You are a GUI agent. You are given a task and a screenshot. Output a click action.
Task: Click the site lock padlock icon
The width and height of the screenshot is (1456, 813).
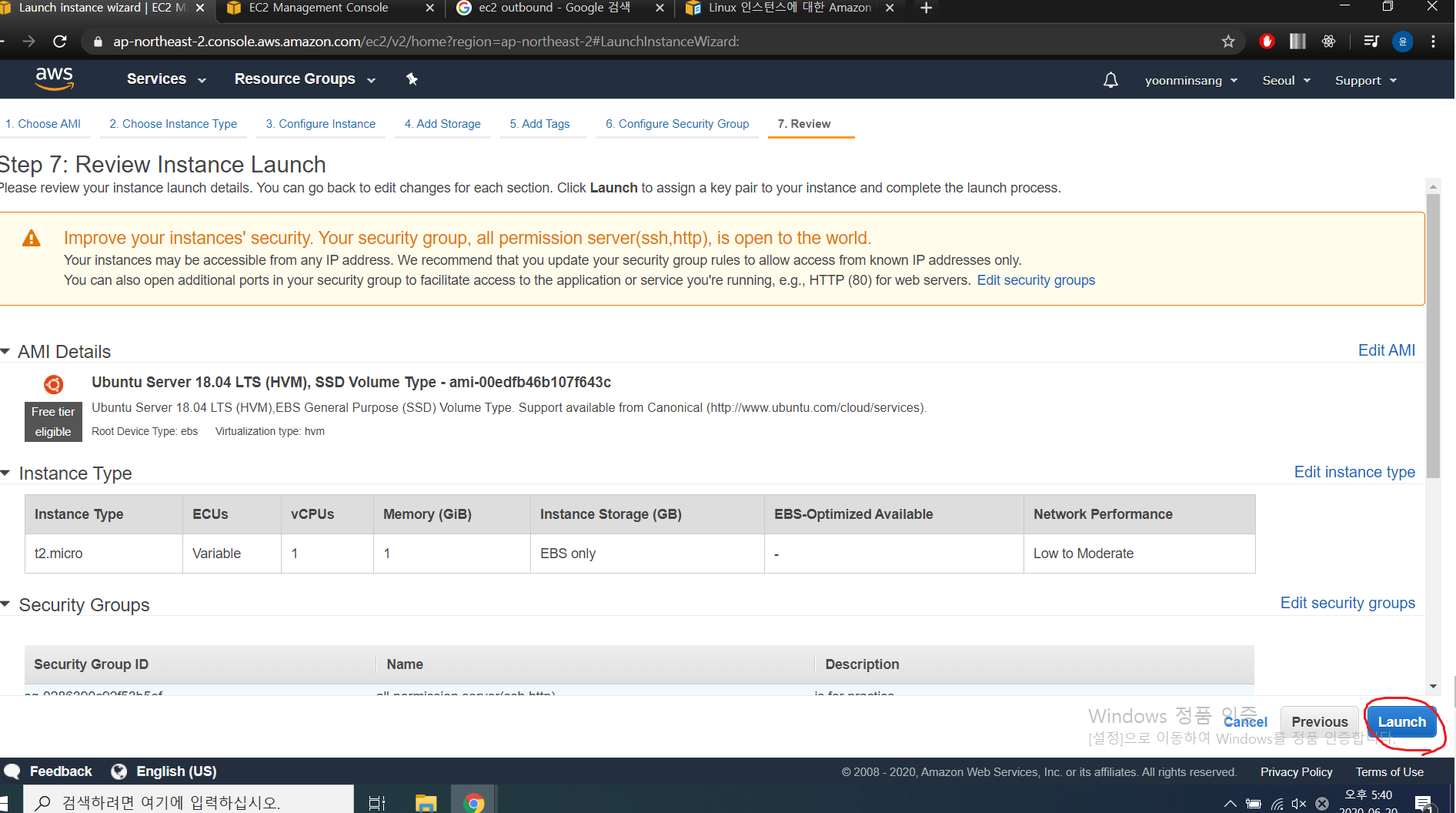coord(98,42)
